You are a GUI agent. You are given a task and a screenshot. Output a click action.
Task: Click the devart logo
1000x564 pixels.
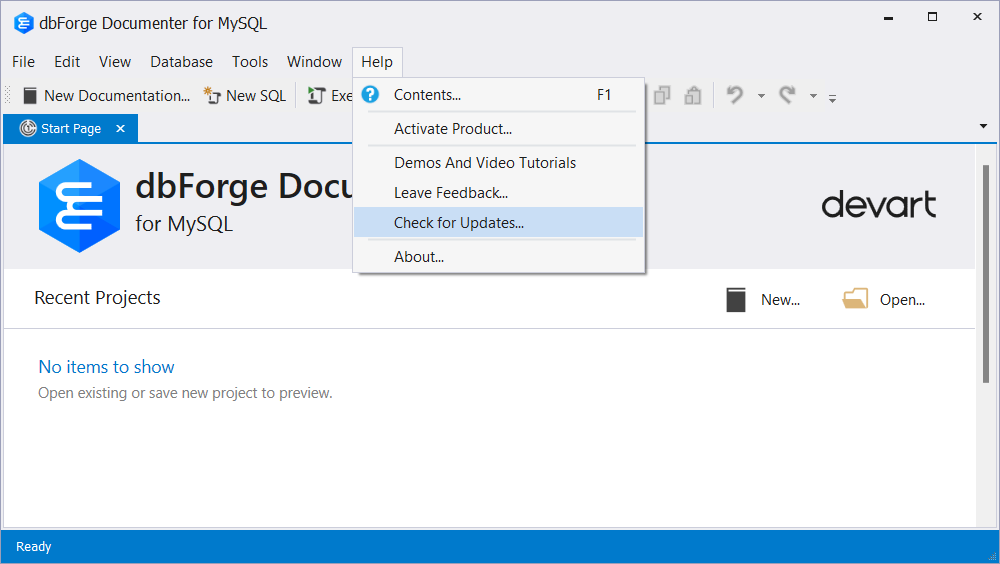(x=879, y=204)
